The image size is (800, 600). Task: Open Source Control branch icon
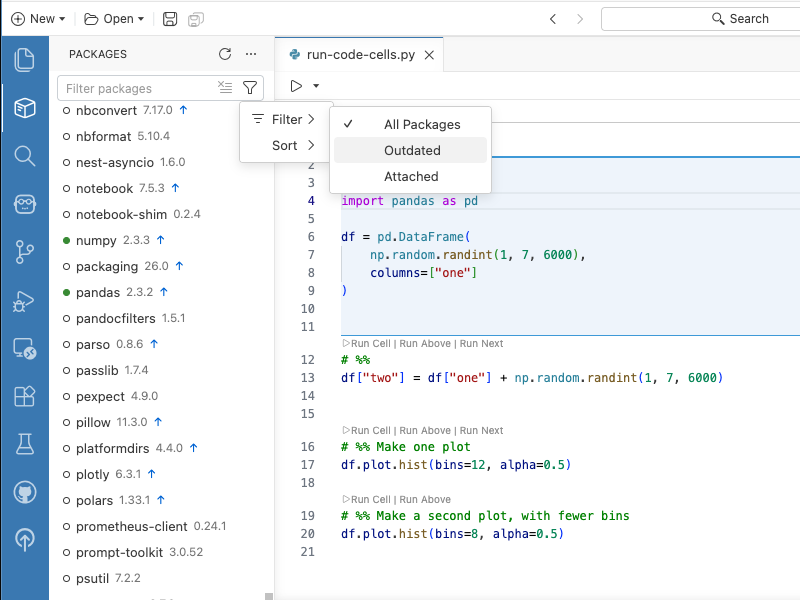point(24,252)
